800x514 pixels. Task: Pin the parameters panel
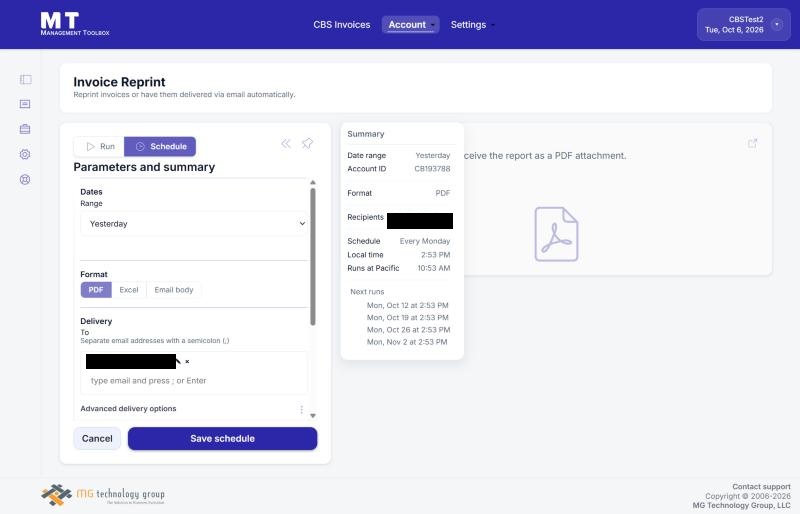pyautogui.click(x=307, y=143)
